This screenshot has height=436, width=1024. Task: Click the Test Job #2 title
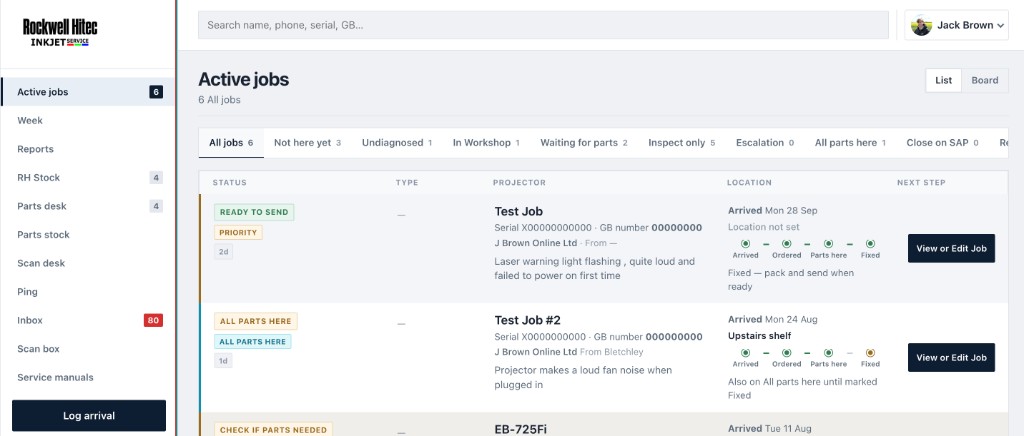pos(528,320)
